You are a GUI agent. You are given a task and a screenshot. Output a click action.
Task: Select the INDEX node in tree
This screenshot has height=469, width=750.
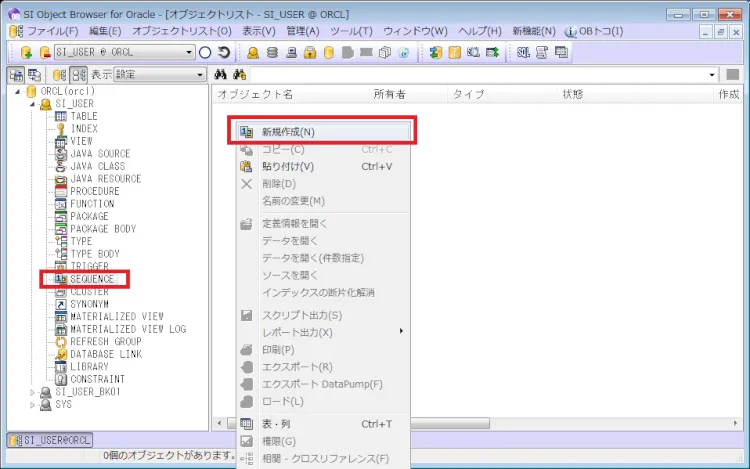(x=84, y=129)
